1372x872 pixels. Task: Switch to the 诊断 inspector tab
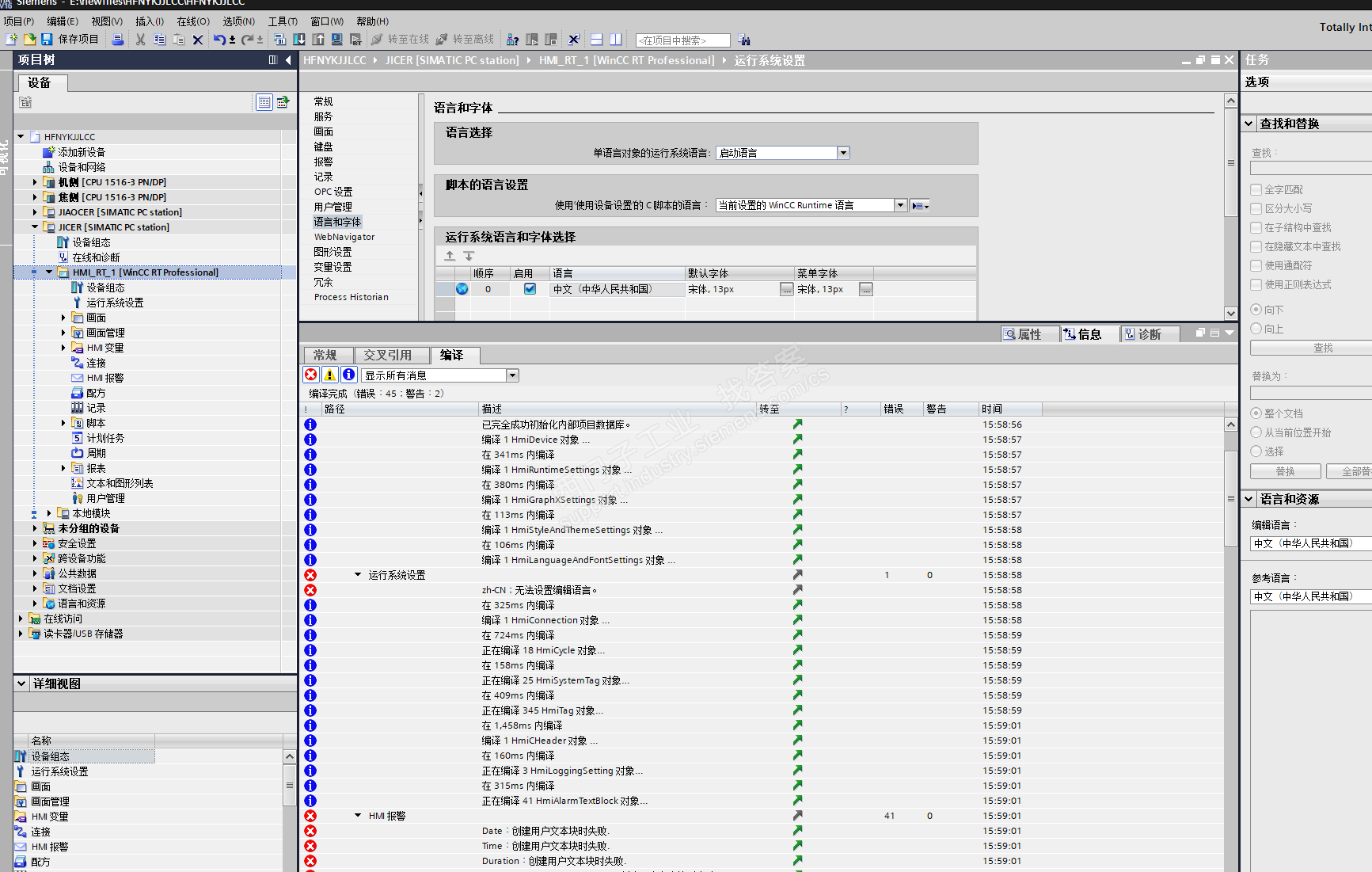tap(1150, 334)
